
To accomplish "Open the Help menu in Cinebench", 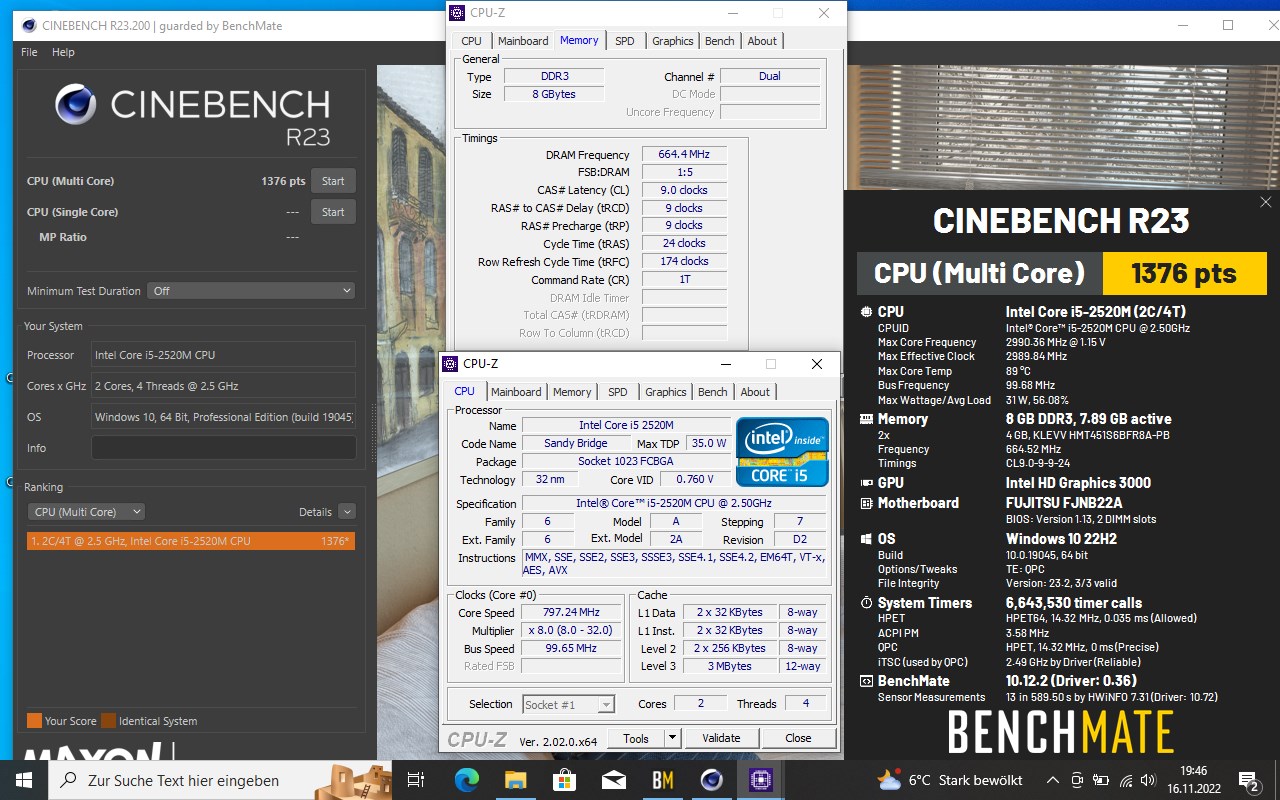I will coord(63,52).
